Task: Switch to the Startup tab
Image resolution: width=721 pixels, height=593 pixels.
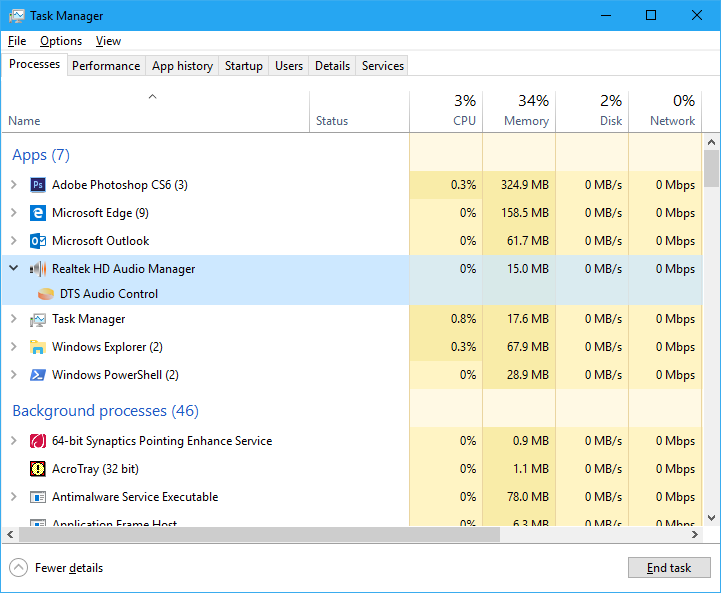Action: 244,66
